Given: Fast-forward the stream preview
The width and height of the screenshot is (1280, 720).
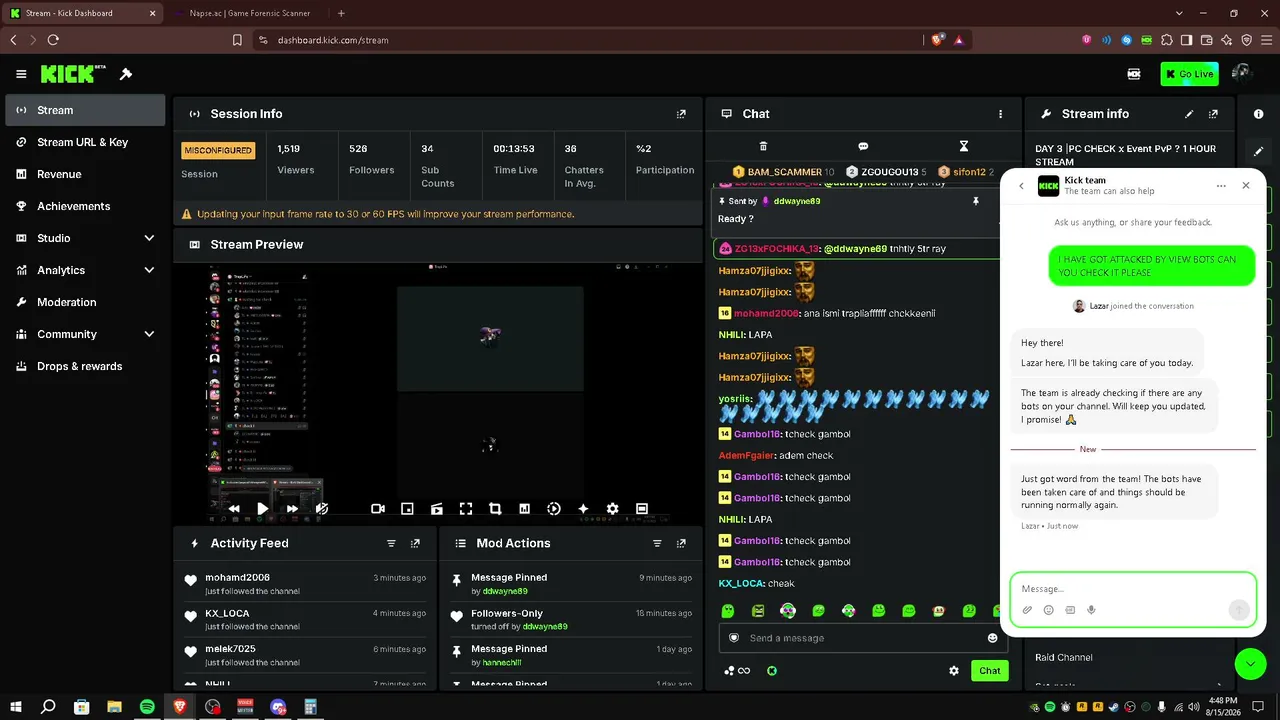Looking at the screenshot, I should click(292, 509).
